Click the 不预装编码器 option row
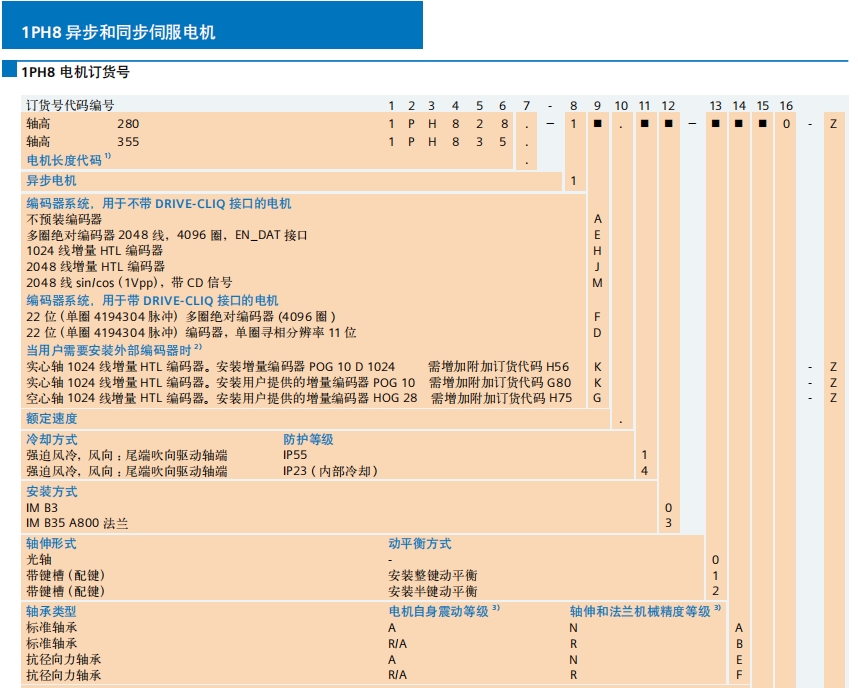 point(64,219)
